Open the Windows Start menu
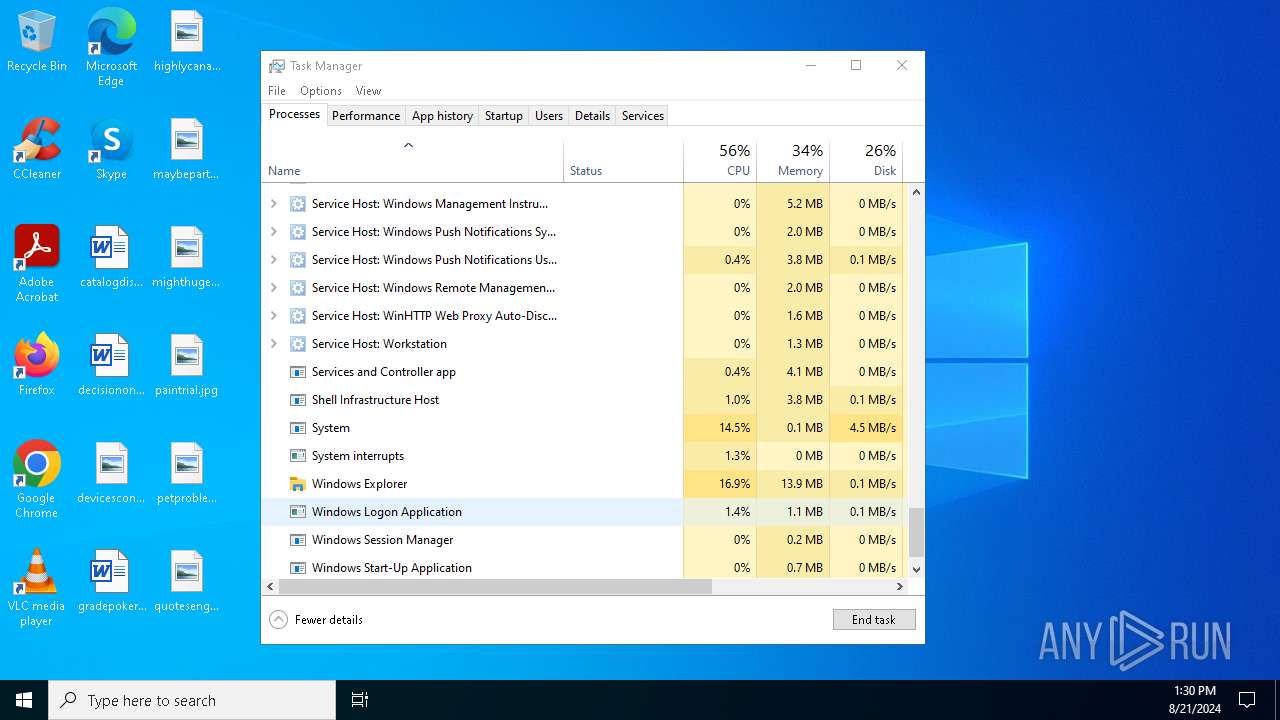The width and height of the screenshot is (1280, 720). [x=24, y=700]
